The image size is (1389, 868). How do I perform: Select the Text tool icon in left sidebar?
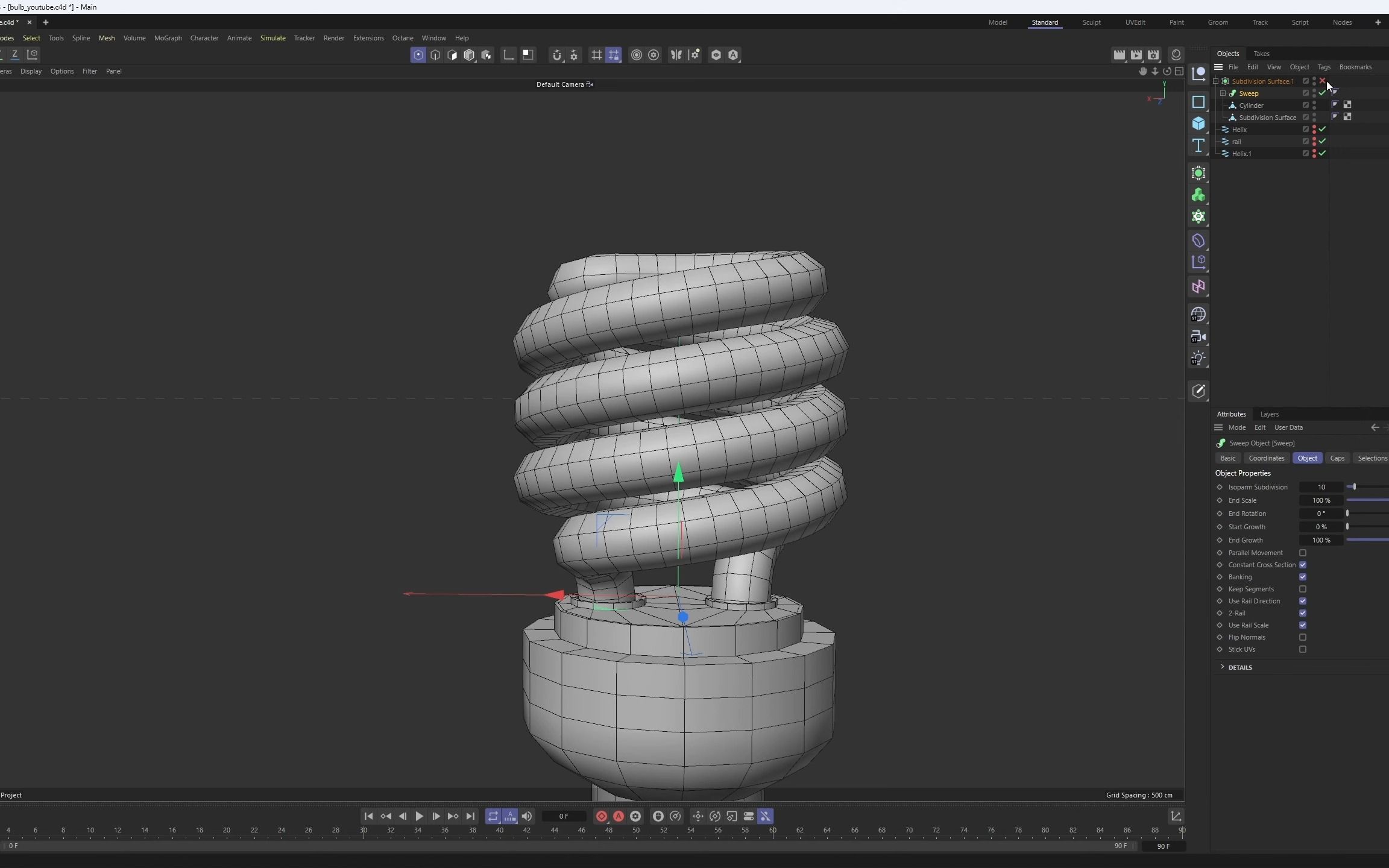coord(1198,146)
